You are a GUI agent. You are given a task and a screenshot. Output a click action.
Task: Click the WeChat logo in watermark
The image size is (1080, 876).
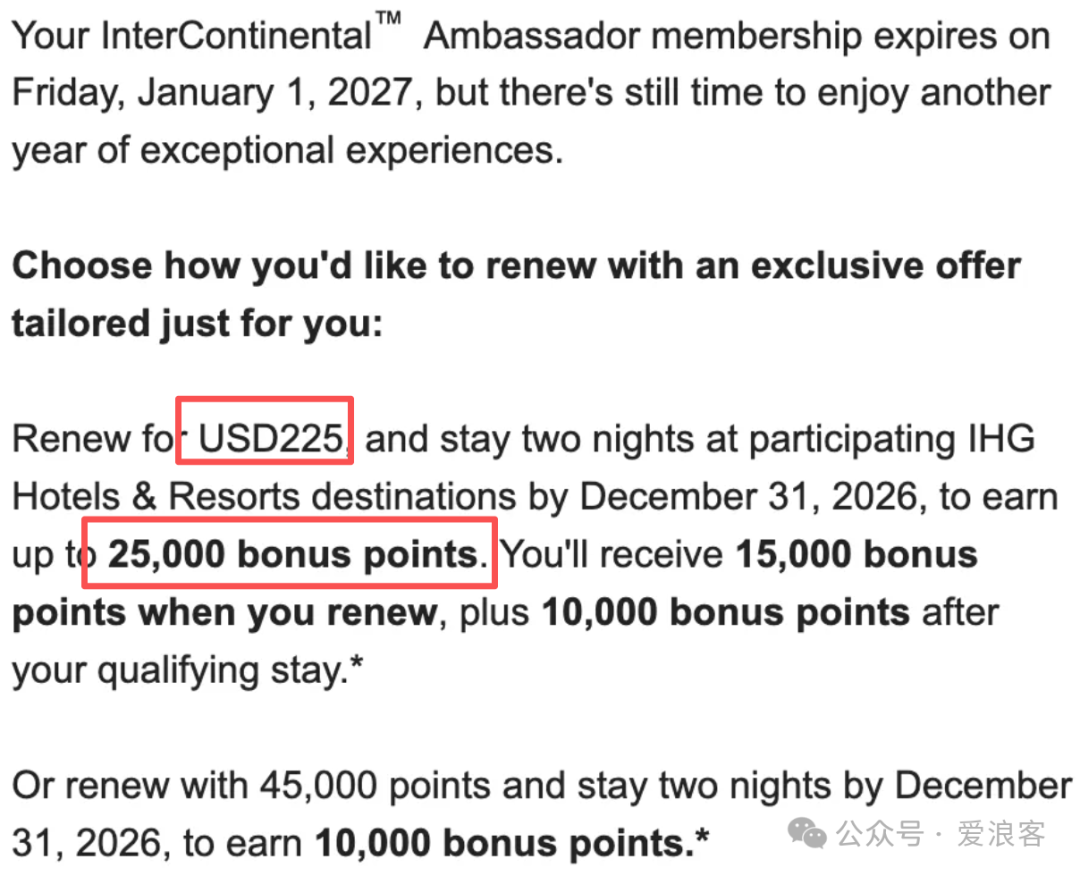coord(807,833)
